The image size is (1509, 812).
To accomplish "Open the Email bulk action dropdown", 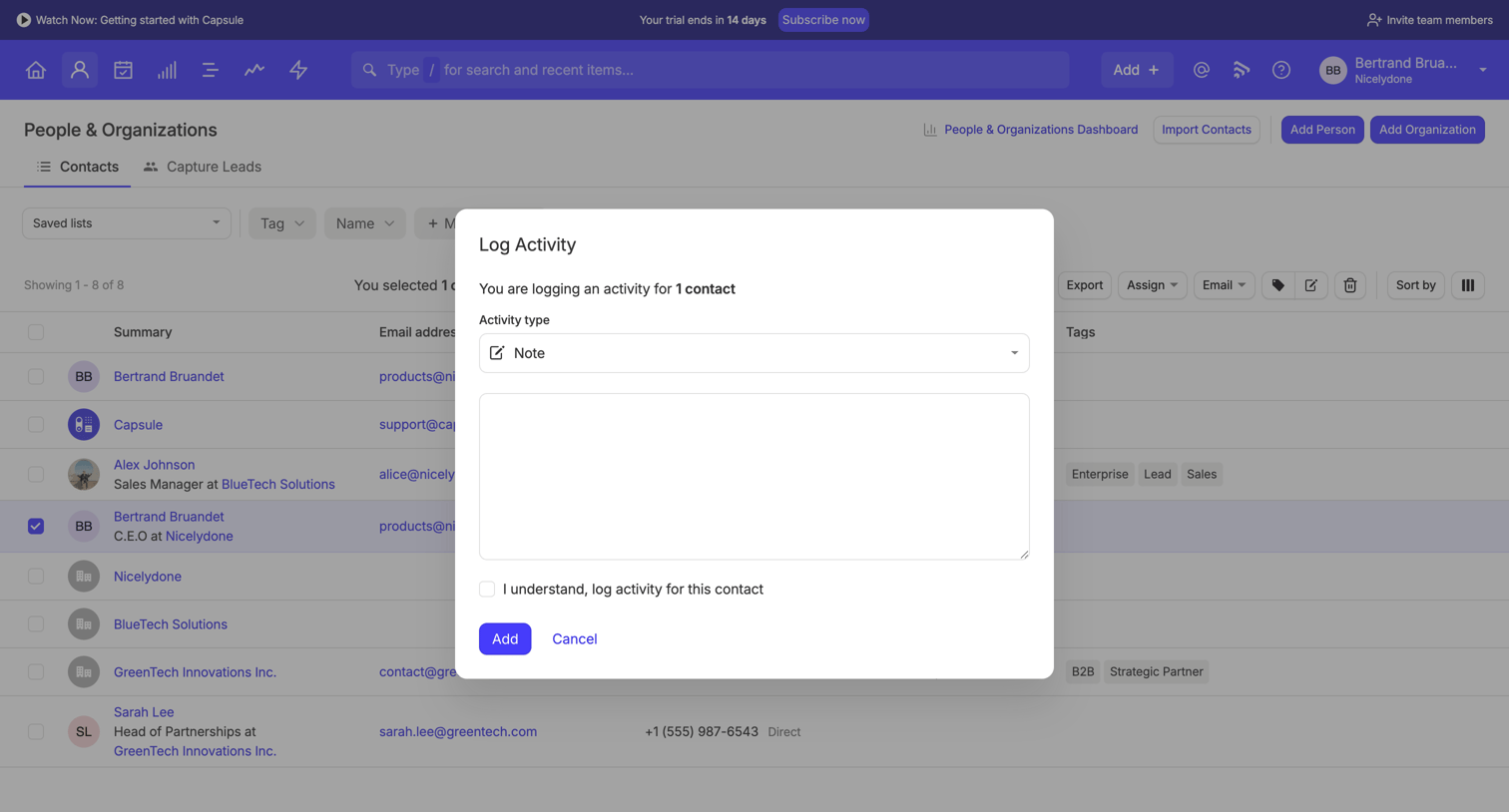I will 1225,285.
